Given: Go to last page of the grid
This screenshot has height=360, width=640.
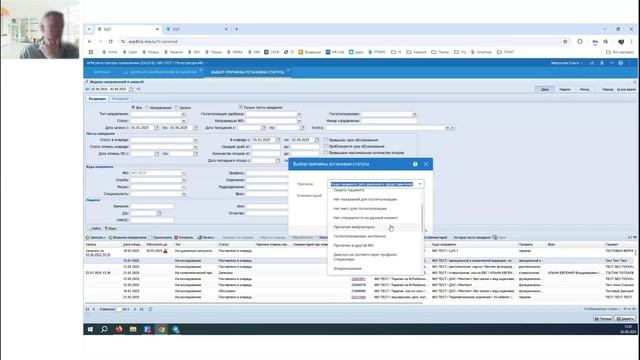Looking at the screenshot, I should (142, 309).
